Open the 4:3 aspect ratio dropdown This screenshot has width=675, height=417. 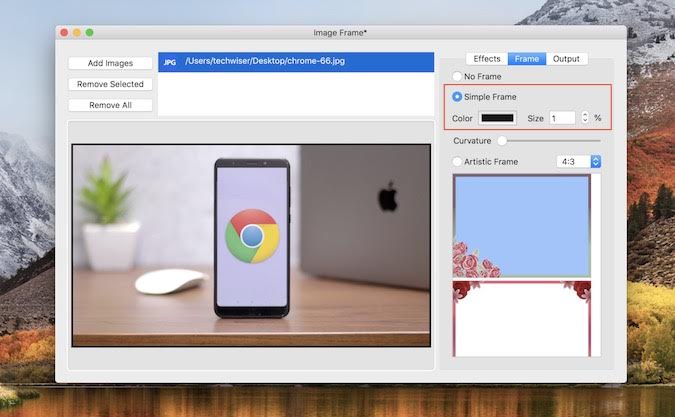click(578, 162)
